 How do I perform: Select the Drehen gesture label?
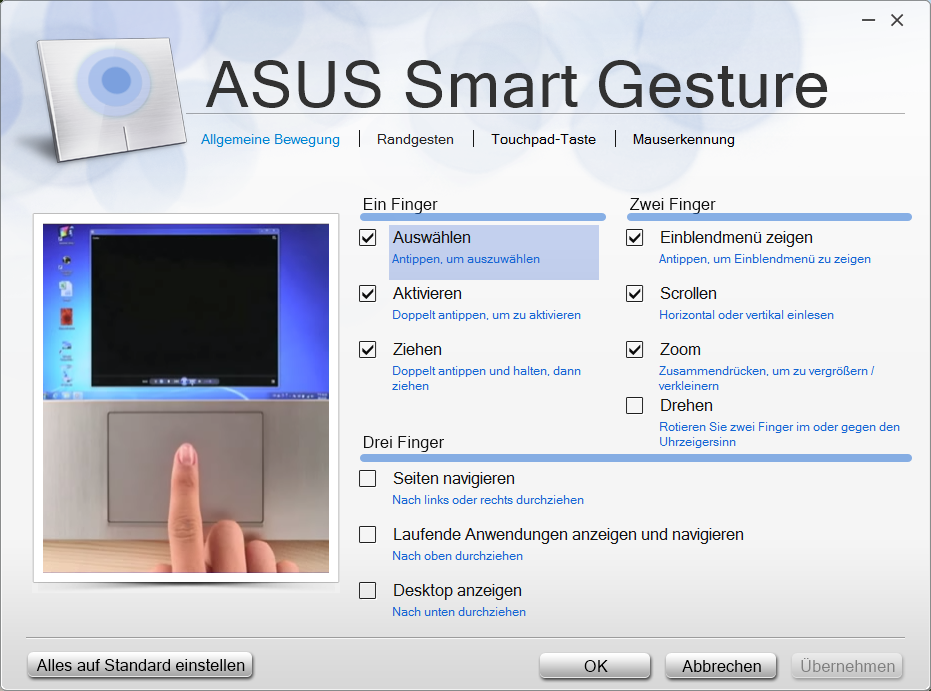click(686, 405)
